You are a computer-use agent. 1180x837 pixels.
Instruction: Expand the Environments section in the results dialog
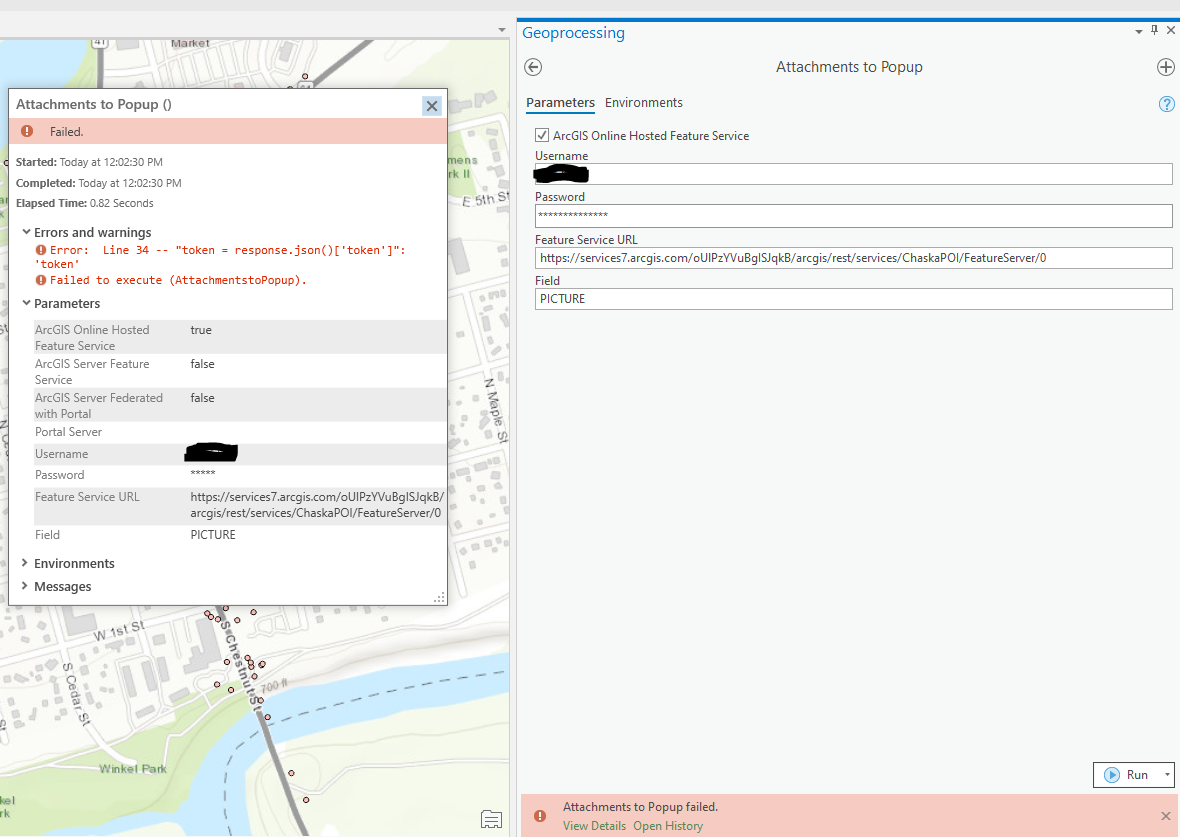coord(24,563)
